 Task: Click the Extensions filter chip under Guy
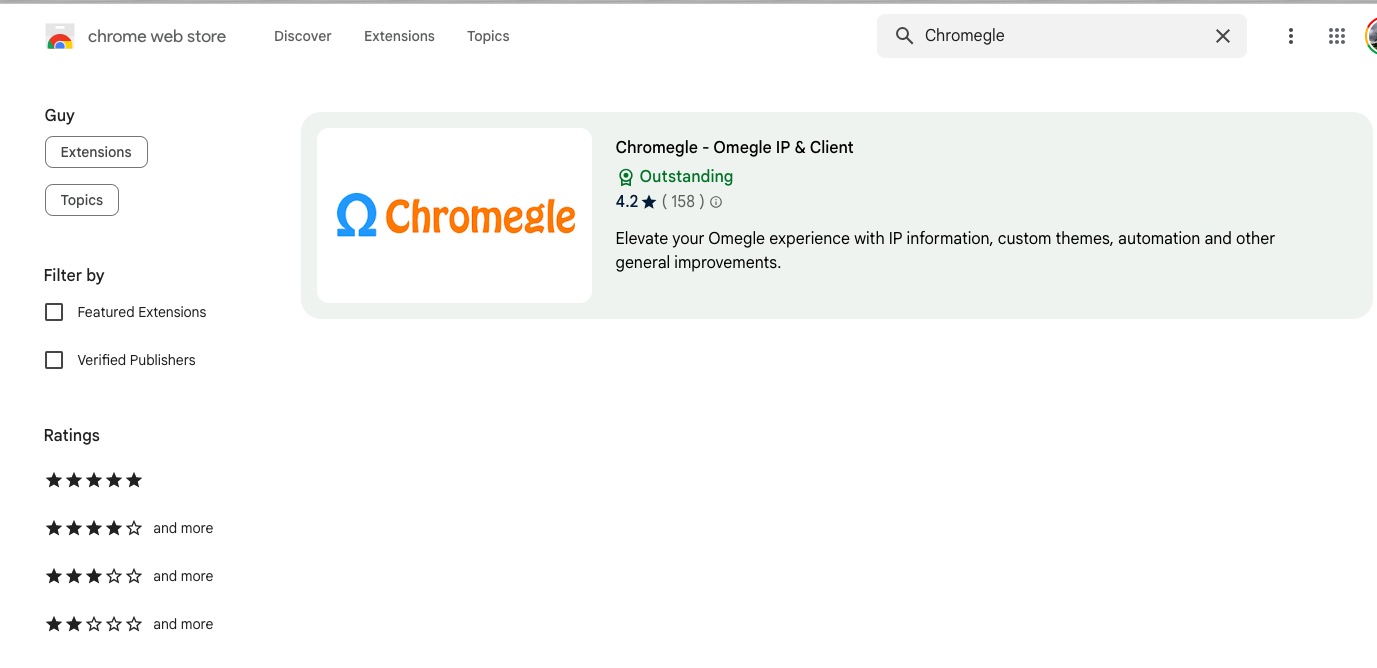point(96,151)
